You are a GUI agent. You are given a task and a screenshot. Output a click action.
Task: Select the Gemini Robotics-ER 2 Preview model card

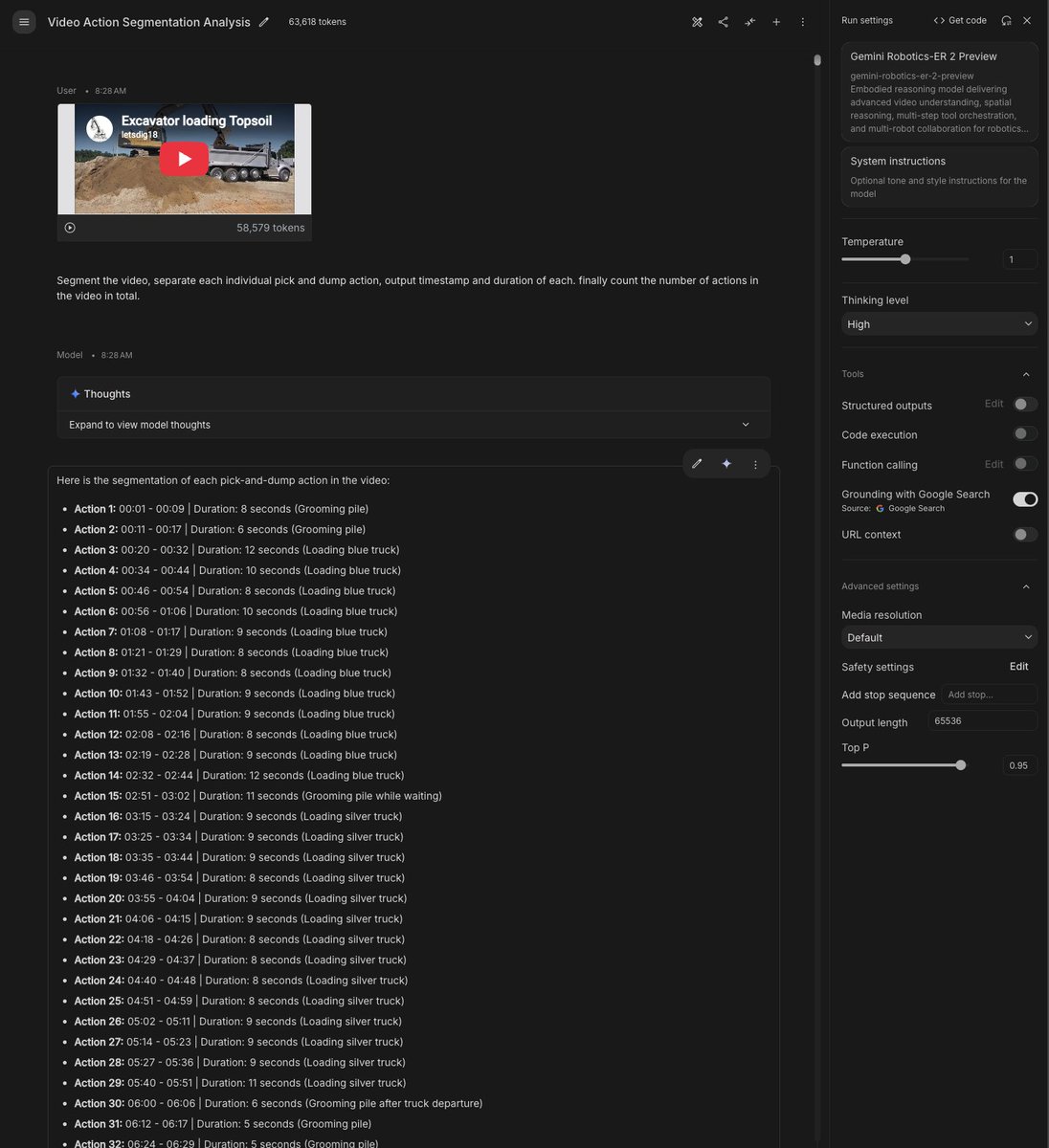939,93
